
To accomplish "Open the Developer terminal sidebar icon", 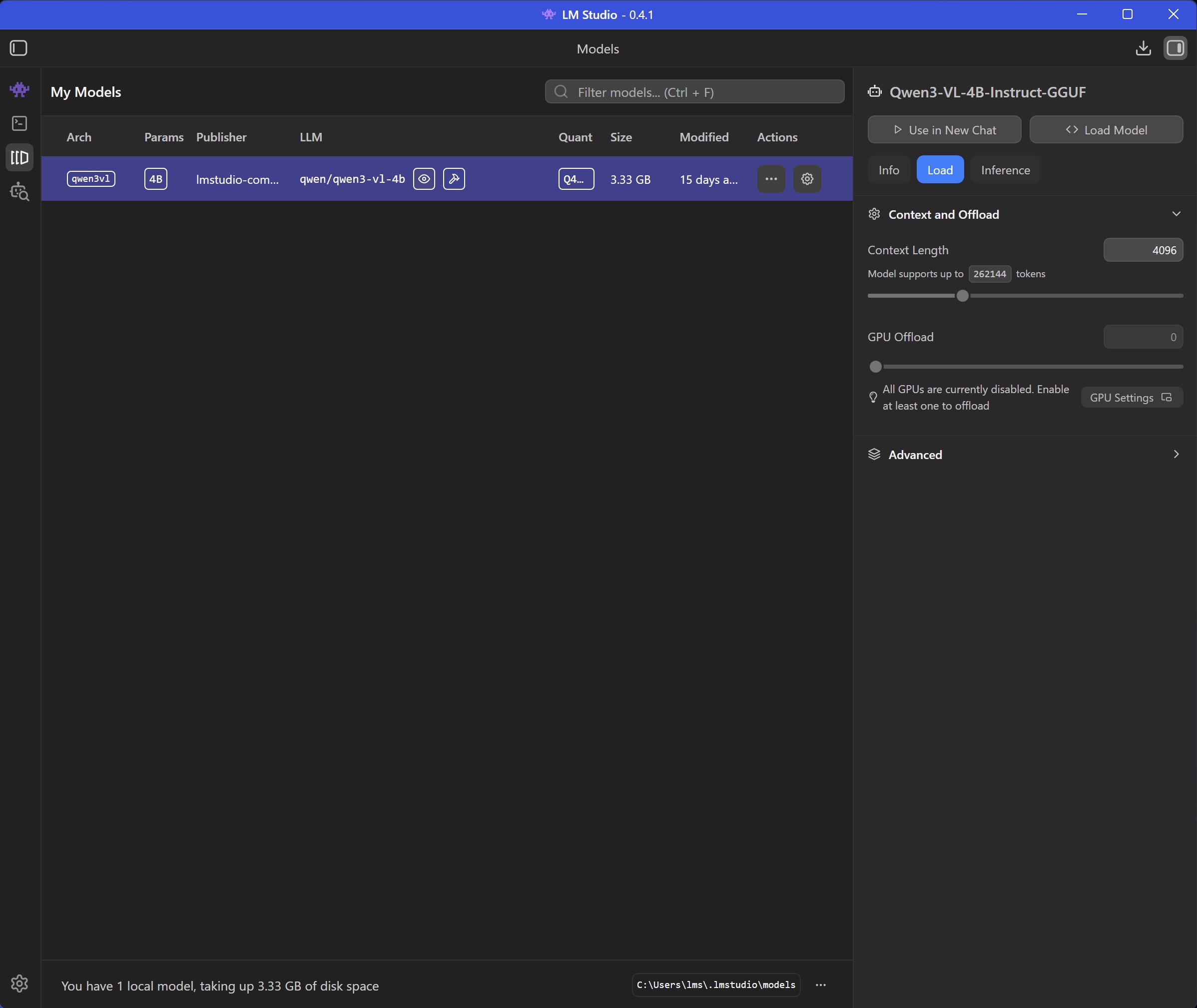I will (19, 123).
